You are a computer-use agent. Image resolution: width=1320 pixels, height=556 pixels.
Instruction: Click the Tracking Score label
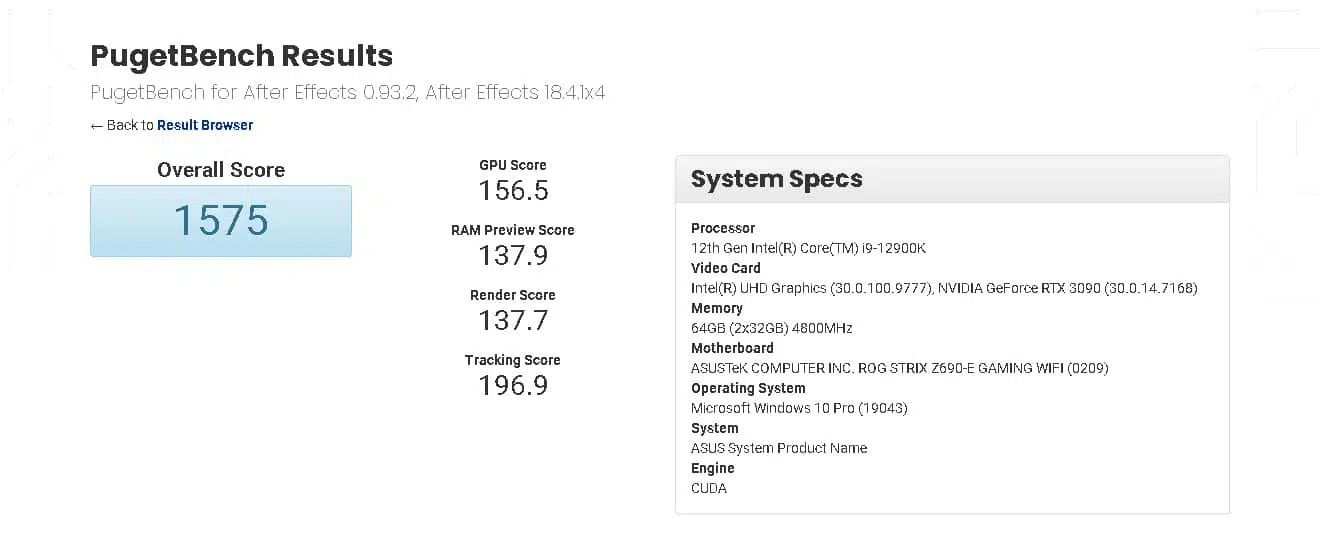[x=513, y=360]
